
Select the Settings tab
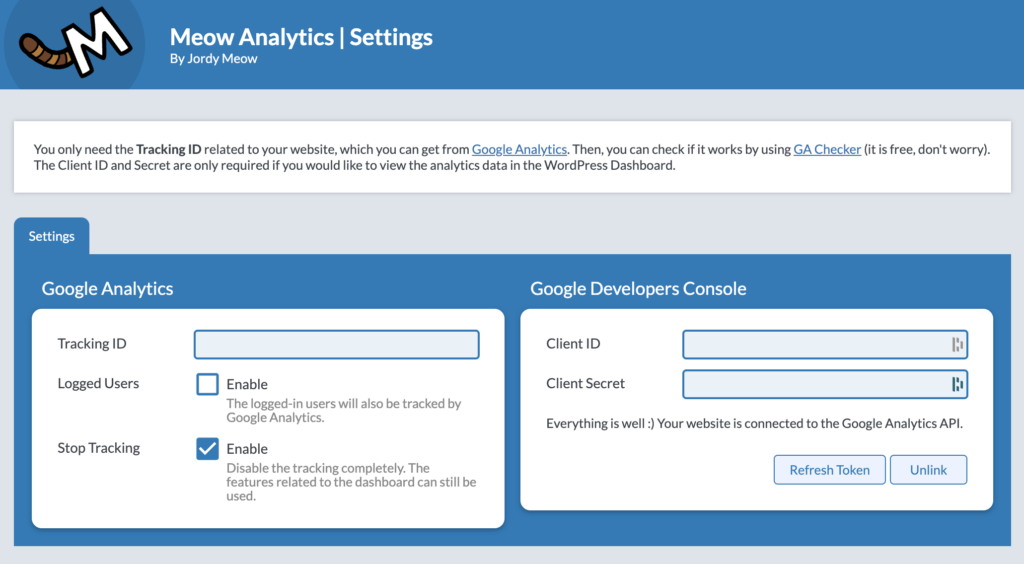[52, 236]
